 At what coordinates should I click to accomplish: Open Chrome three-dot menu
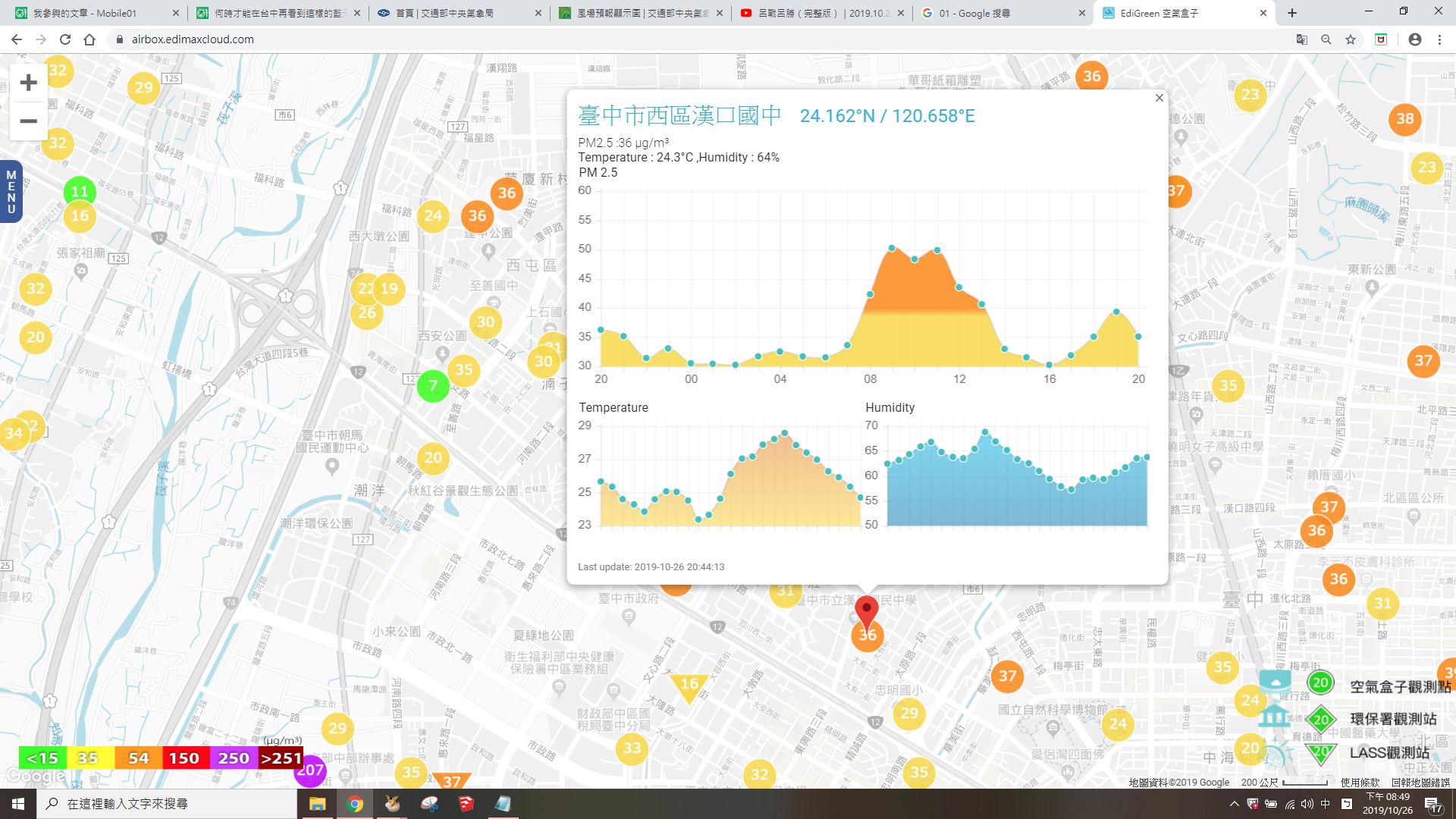1439,39
